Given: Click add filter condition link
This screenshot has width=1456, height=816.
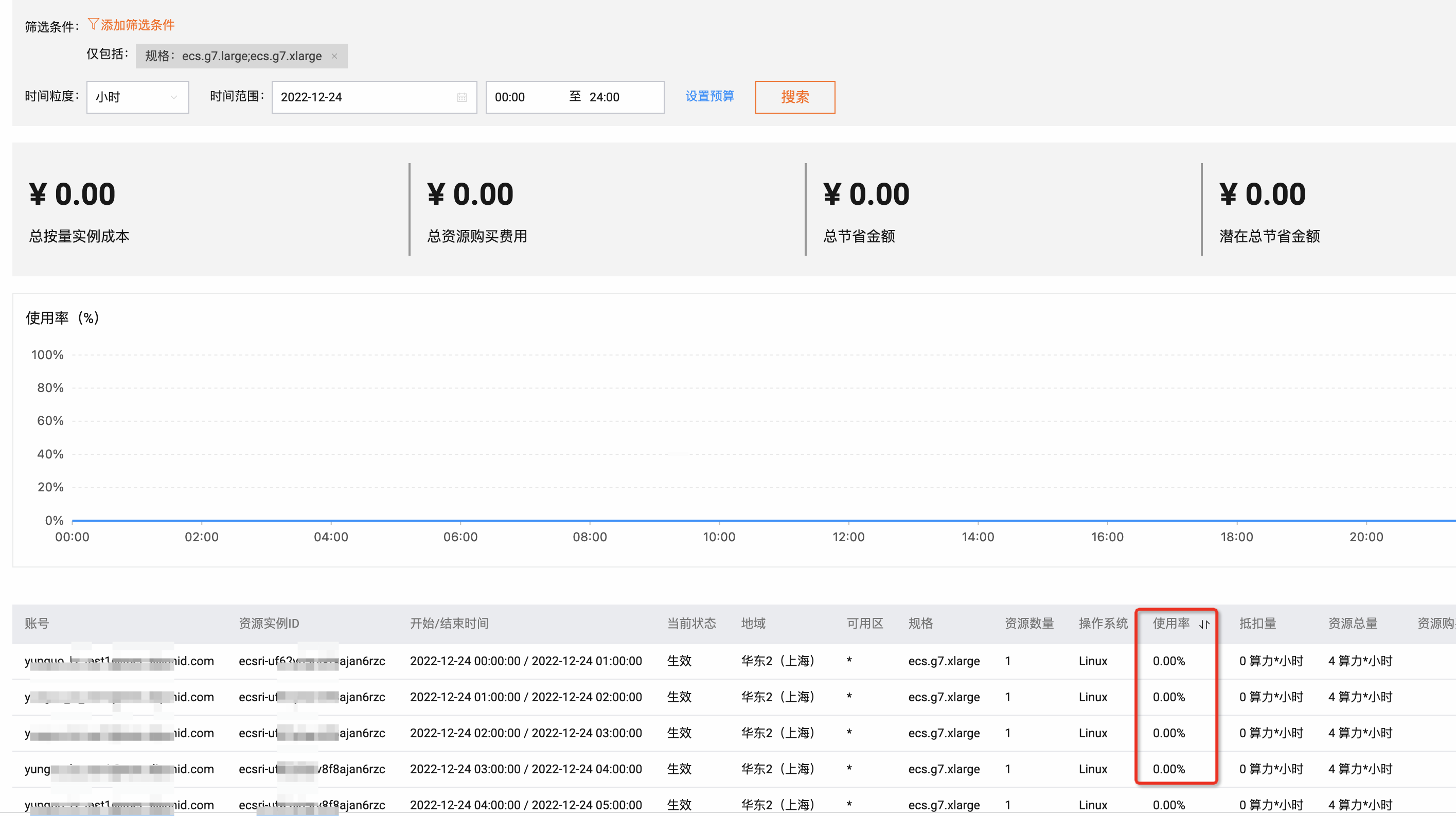Looking at the screenshot, I should click(x=137, y=25).
